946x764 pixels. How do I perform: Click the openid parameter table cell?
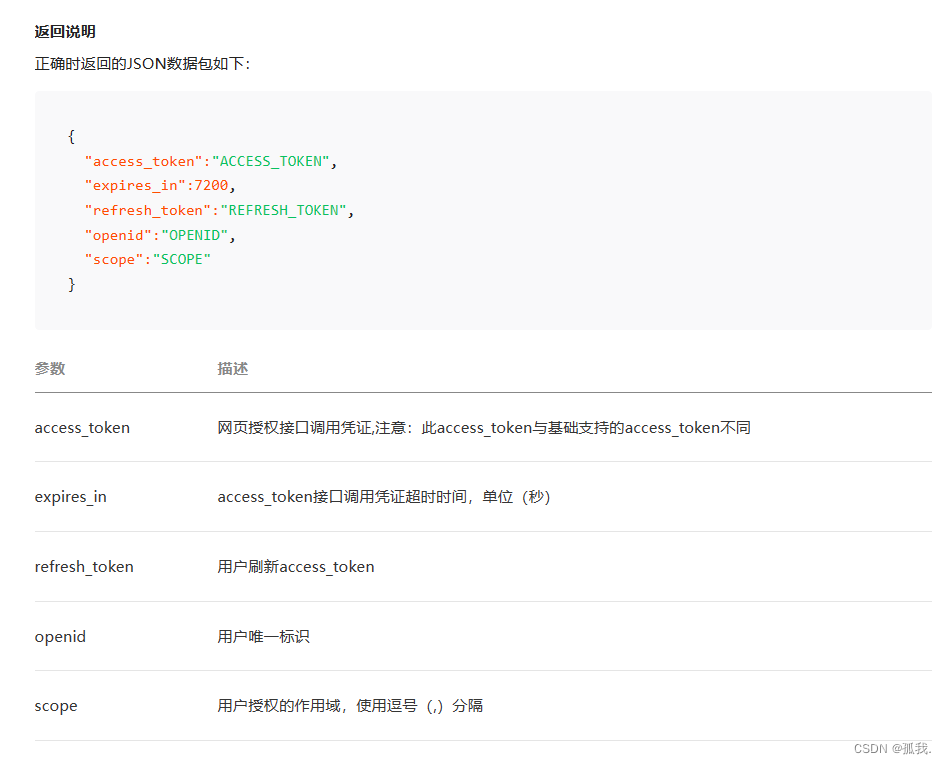(60, 636)
